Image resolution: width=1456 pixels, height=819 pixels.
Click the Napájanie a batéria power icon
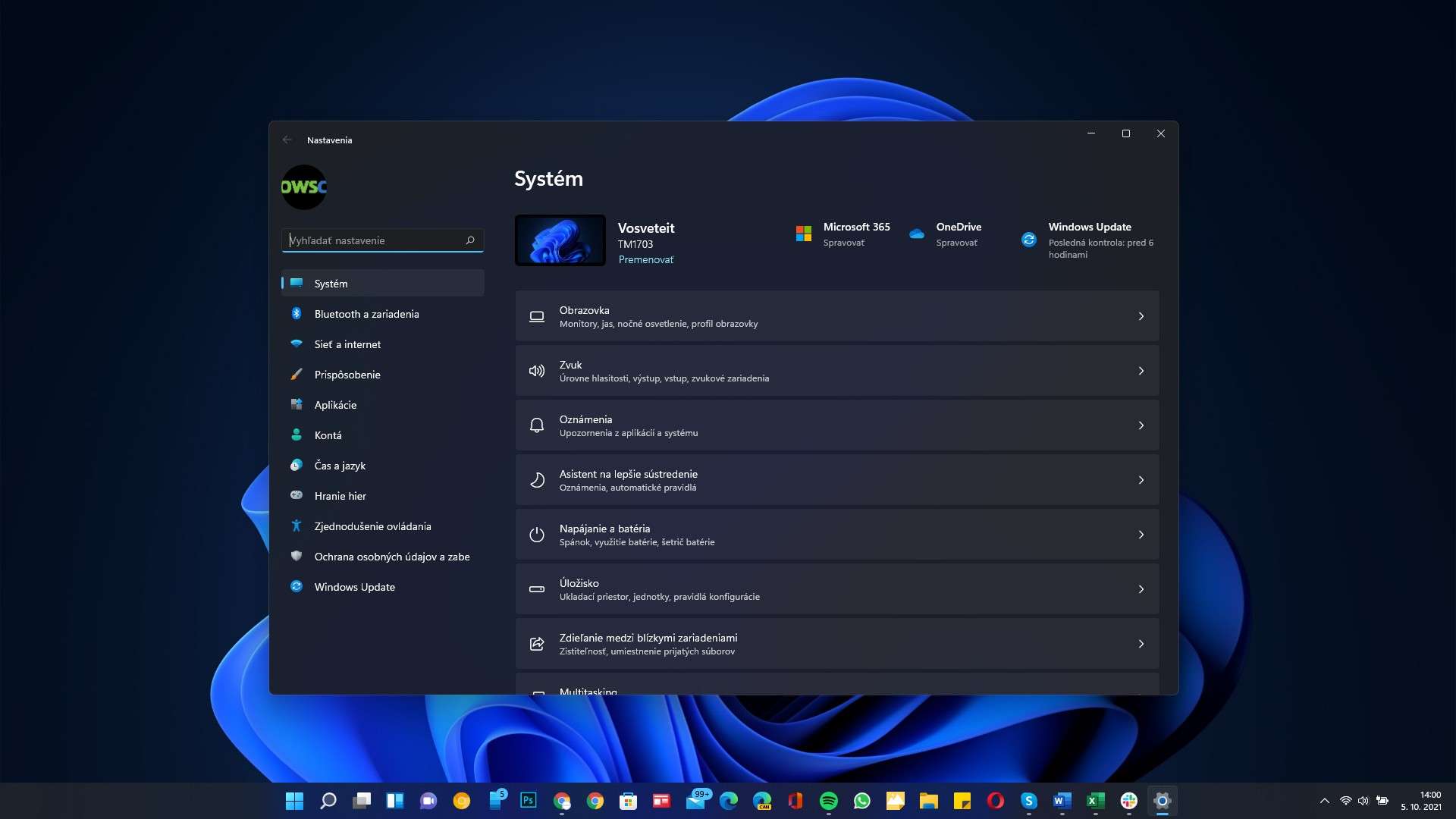[537, 535]
